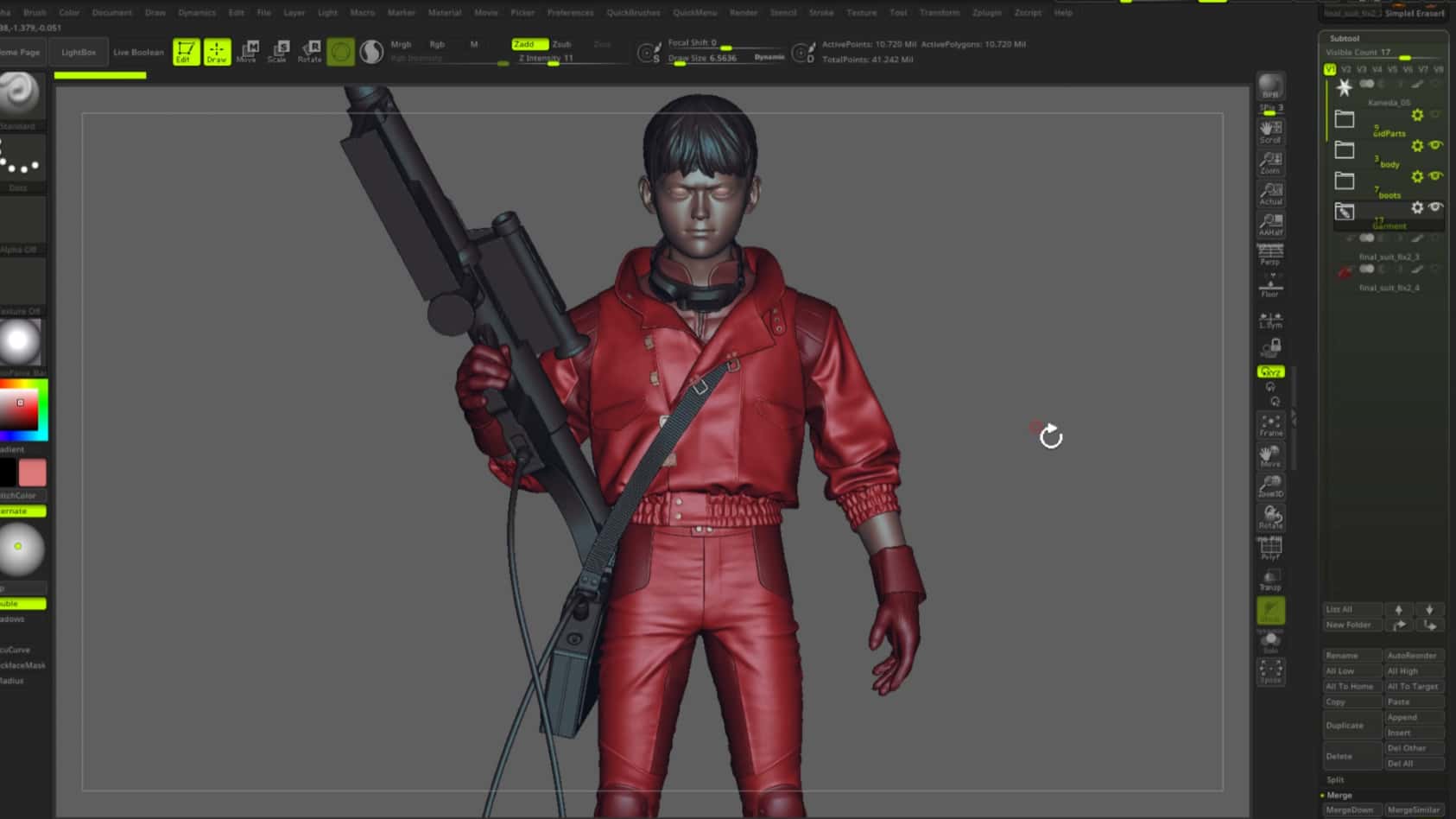The width and height of the screenshot is (1456, 819).
Task: Open the Preferences menu
Action: pos(570,12)
